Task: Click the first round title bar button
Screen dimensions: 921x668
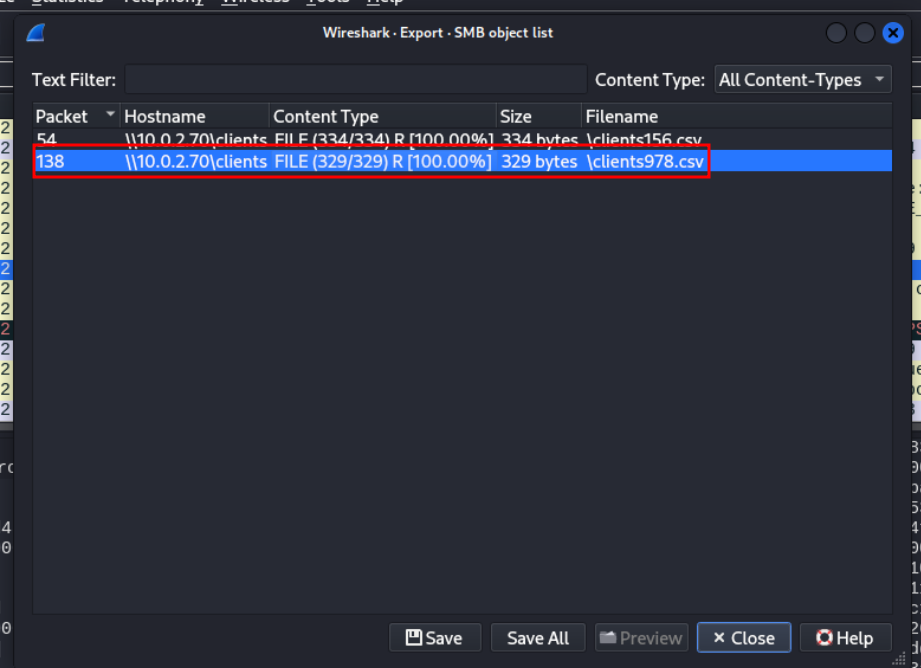Action: click(836, 33)
